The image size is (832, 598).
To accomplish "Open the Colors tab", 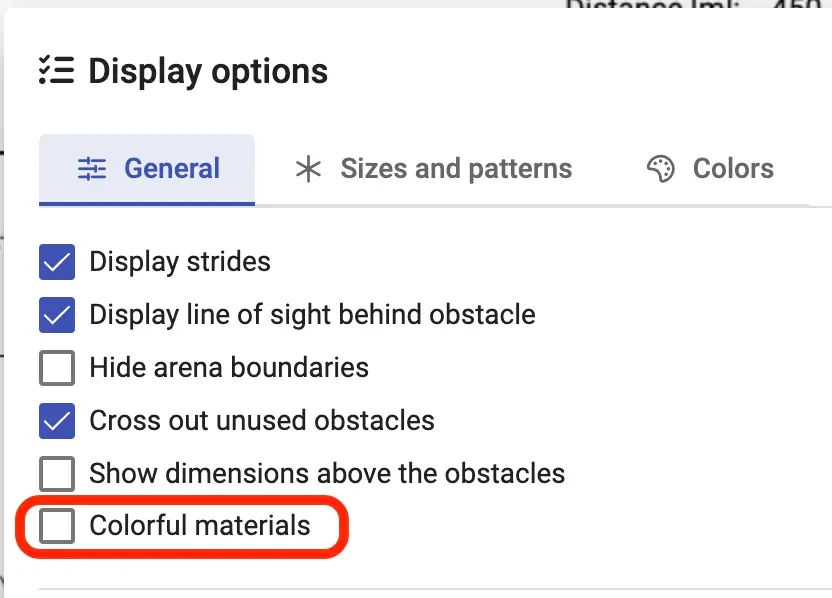I will (x=733, y=169).
